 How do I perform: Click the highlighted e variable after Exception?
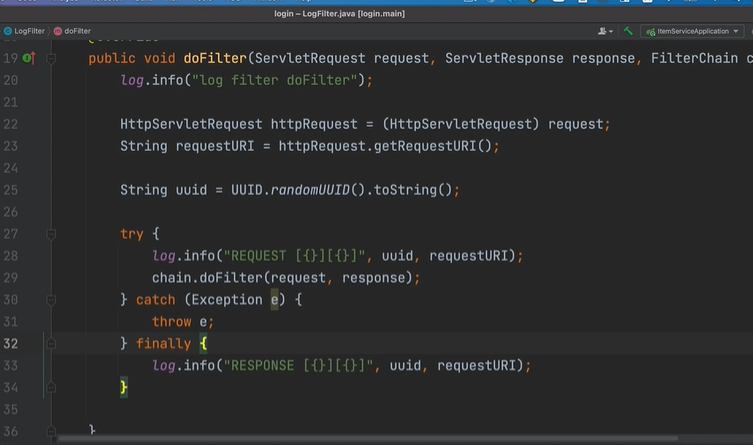click(x=275, y=300)
